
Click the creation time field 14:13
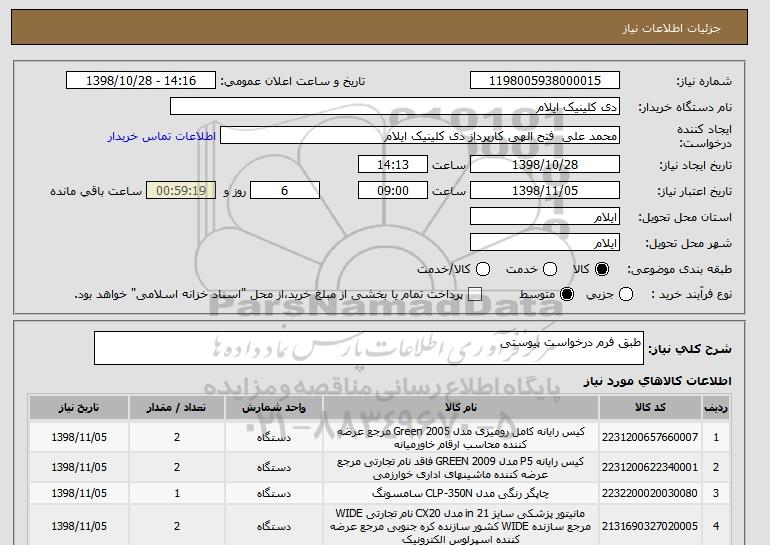(x=393, y=164)
